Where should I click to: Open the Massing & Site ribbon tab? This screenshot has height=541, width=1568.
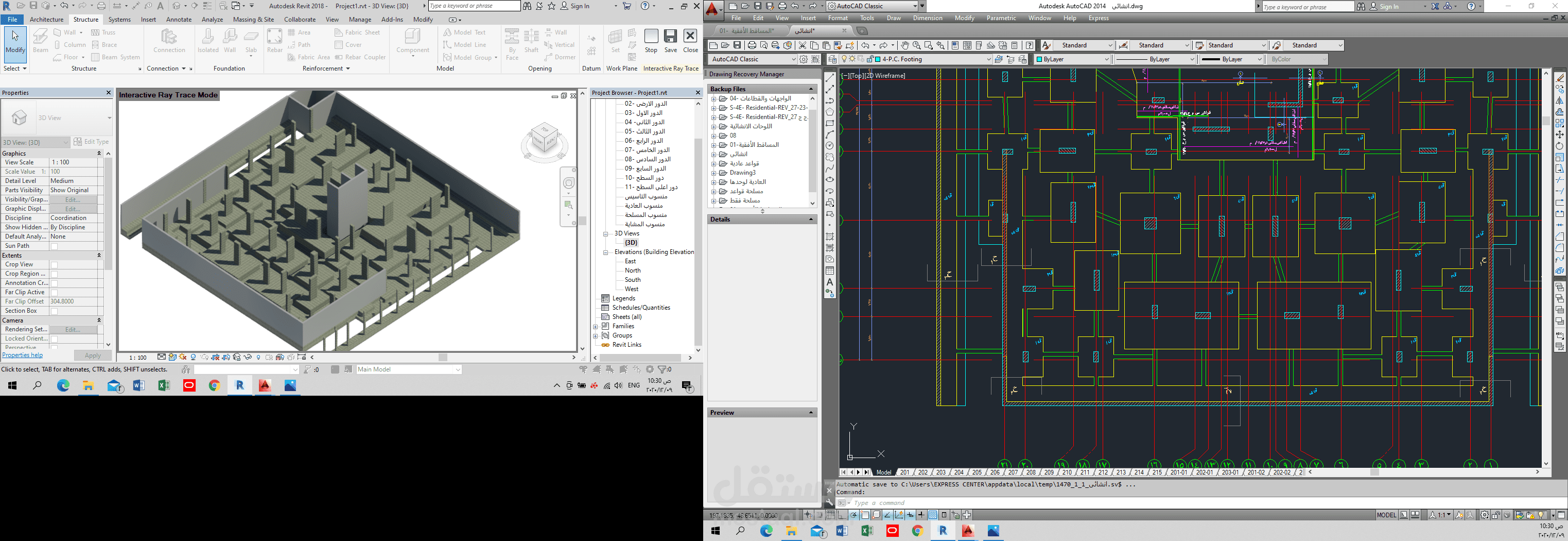pos(253,20)
